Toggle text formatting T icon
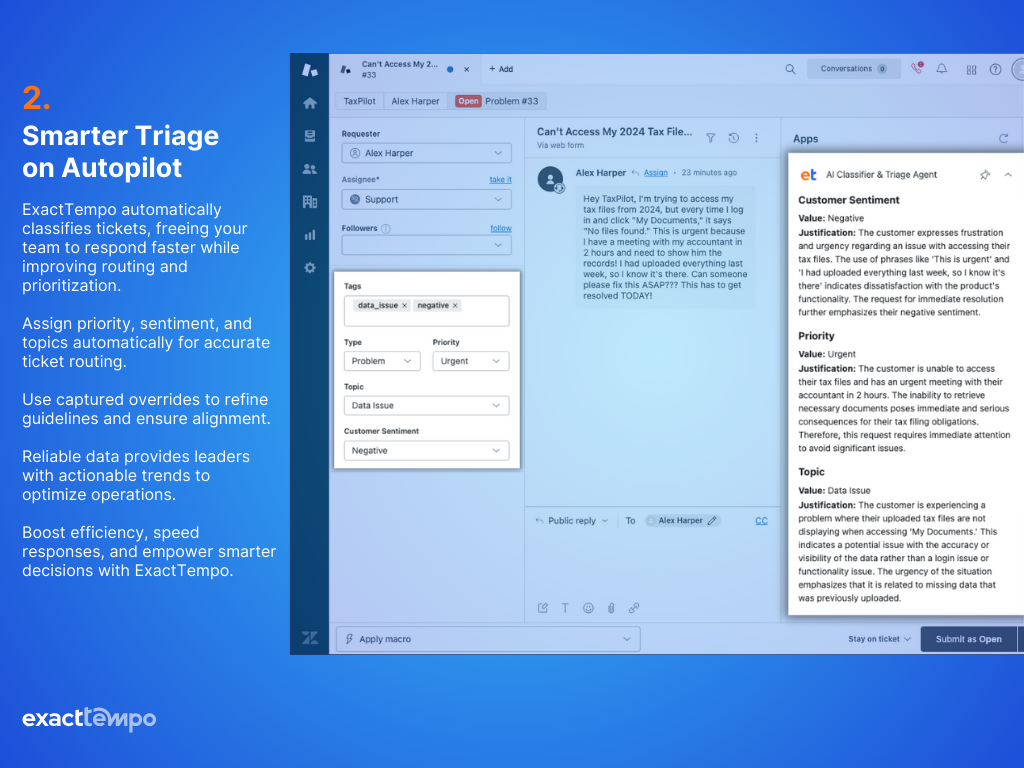The height and width of the screenshot is (768, 1024). 566,608
